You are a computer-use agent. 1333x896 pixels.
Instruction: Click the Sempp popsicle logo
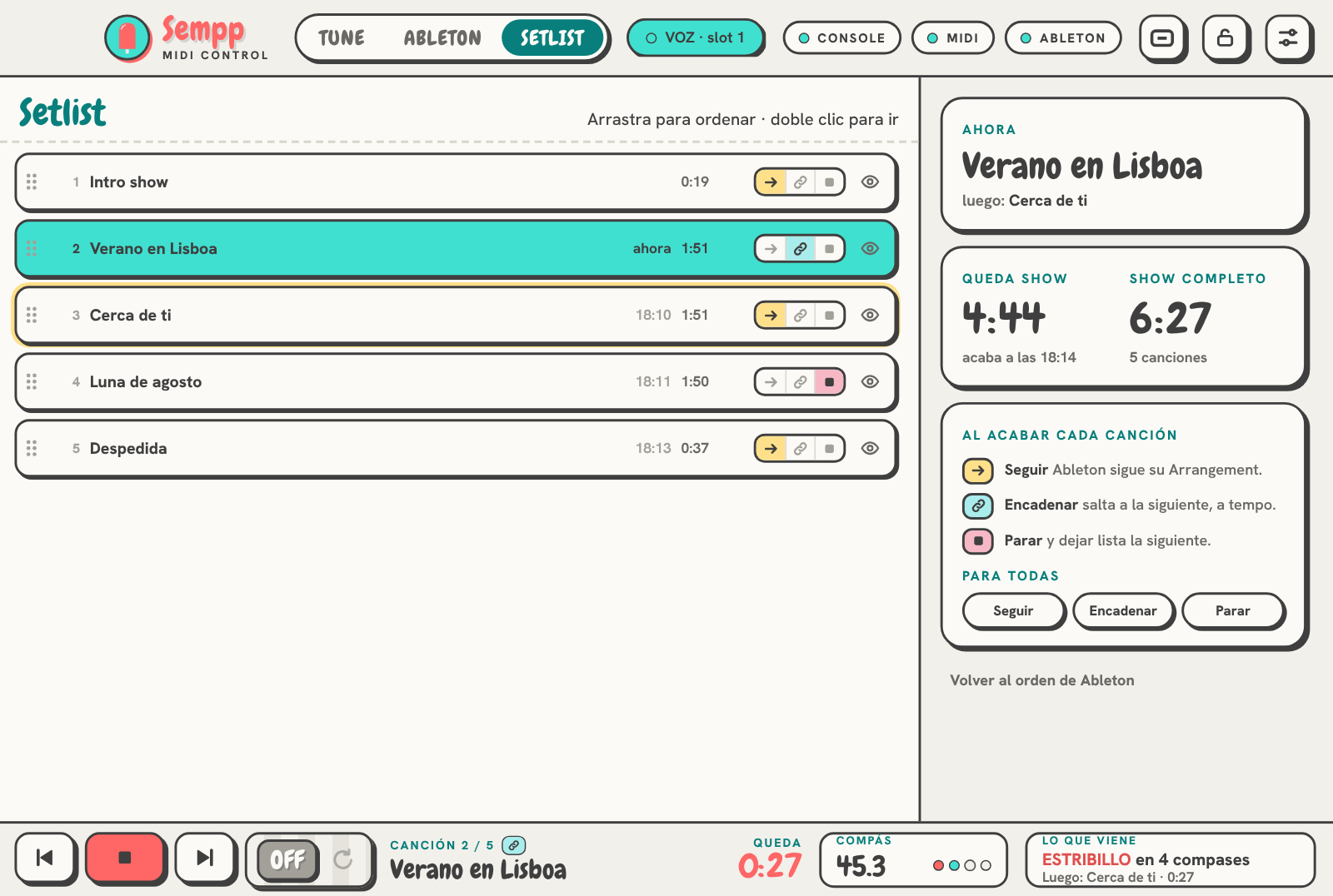tap(127, 37)
